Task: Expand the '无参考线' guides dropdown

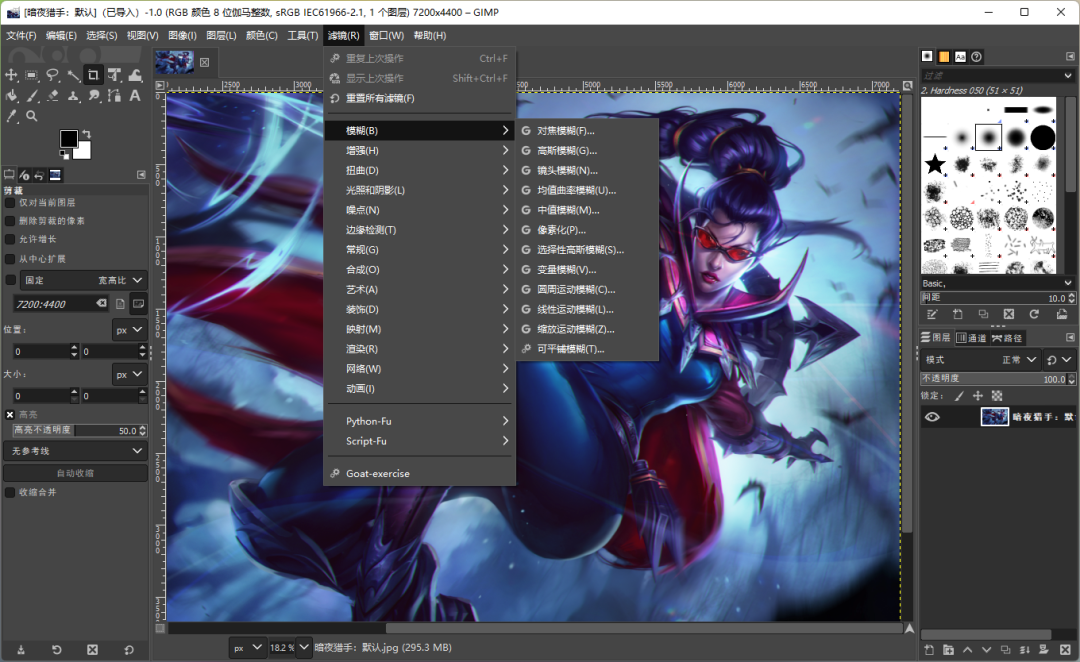Action: click(75, 451)
